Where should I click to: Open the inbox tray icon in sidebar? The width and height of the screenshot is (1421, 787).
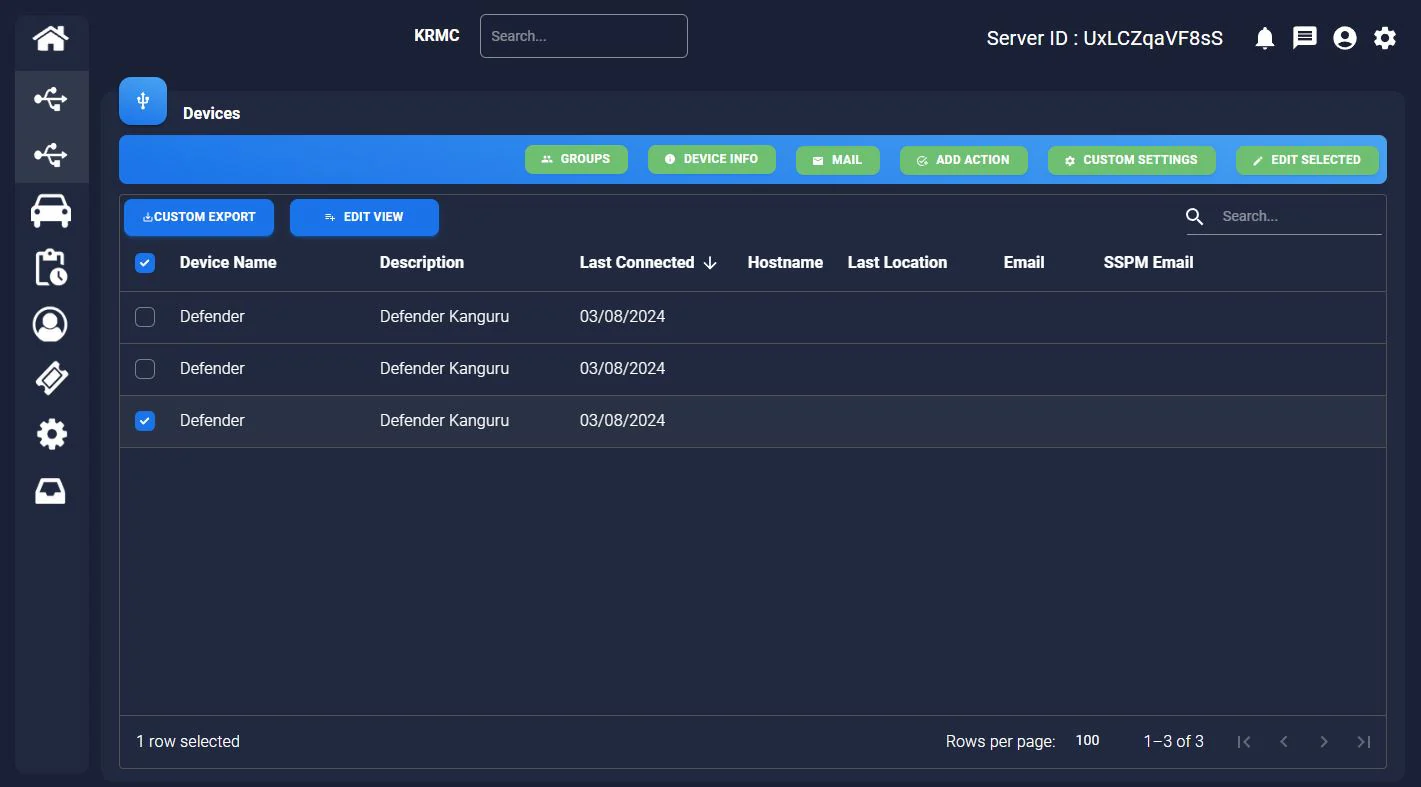click(51, 491)
